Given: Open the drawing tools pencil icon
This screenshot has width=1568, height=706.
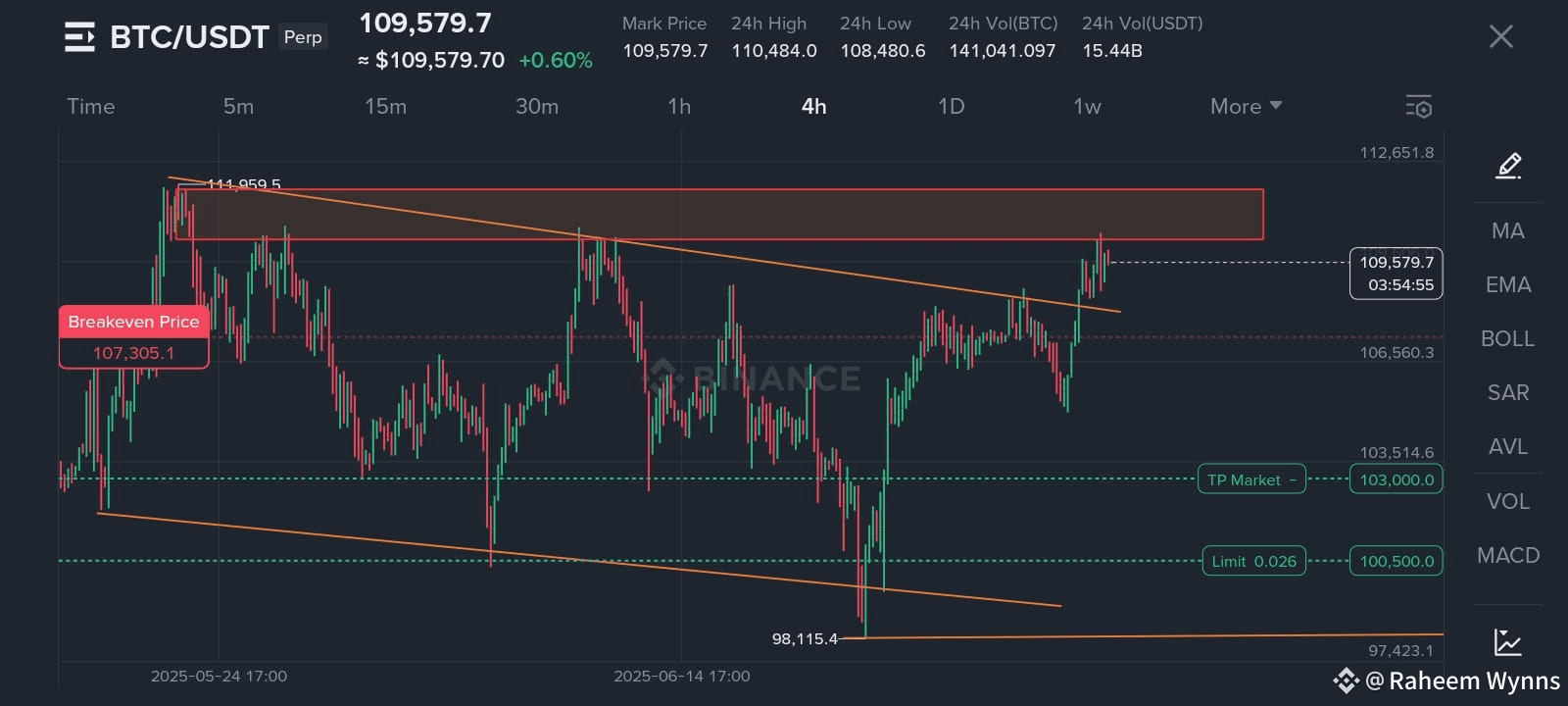Looking at the screenshot, I should [x=1508, y=166].
